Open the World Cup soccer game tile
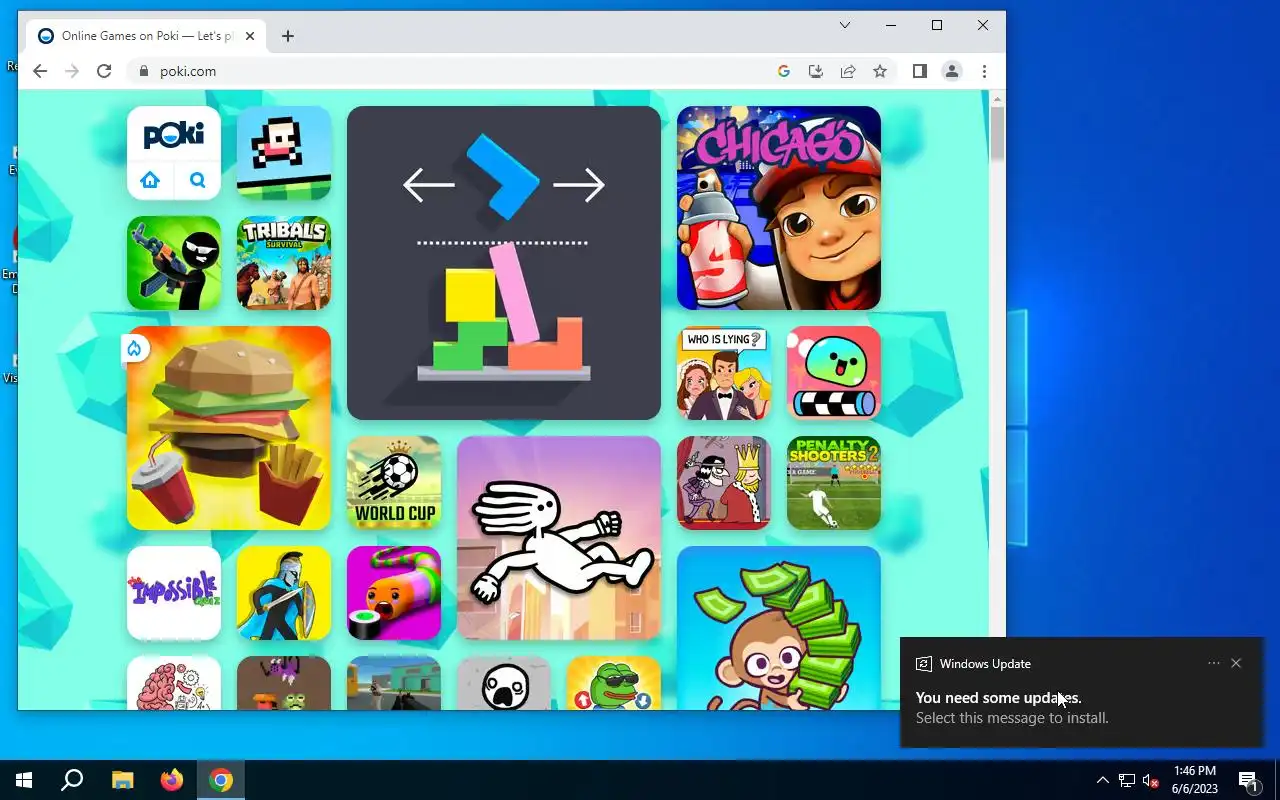This screenshot has height=800, width=1280. pyautogui.click(x=394, y=483)
